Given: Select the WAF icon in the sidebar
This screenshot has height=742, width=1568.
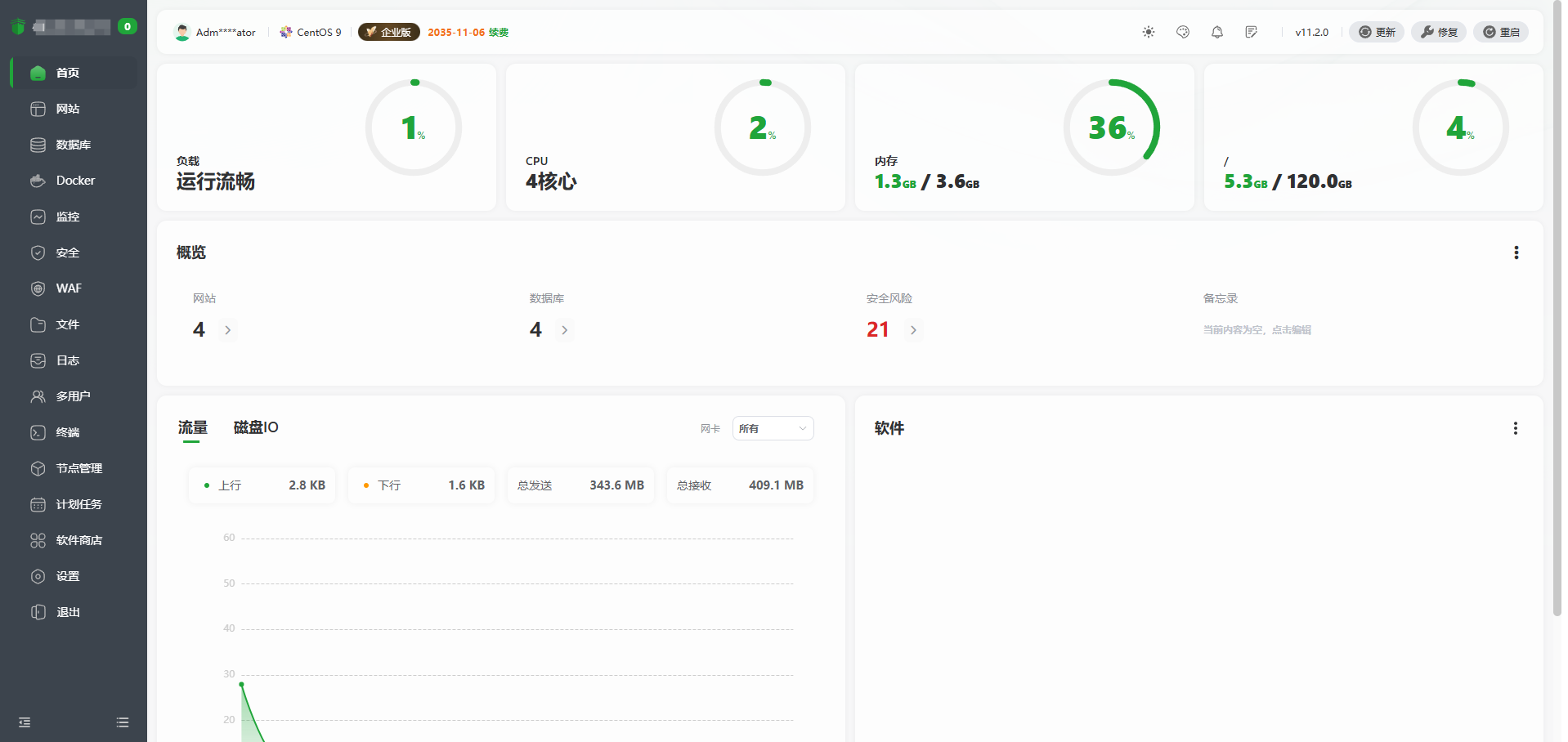Looking at the screenshot, I should (x=38, y=288).
